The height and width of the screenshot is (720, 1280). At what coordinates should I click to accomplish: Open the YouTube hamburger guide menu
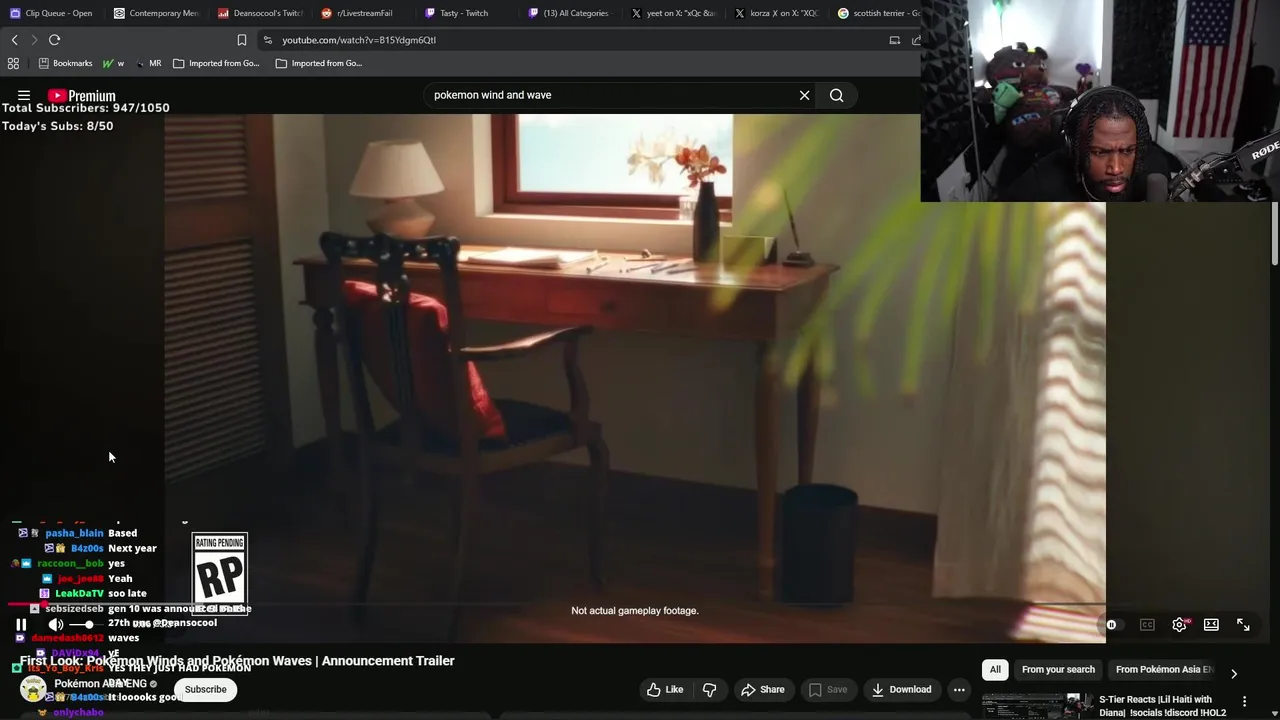pyautogui.click(x=24, y=96)
